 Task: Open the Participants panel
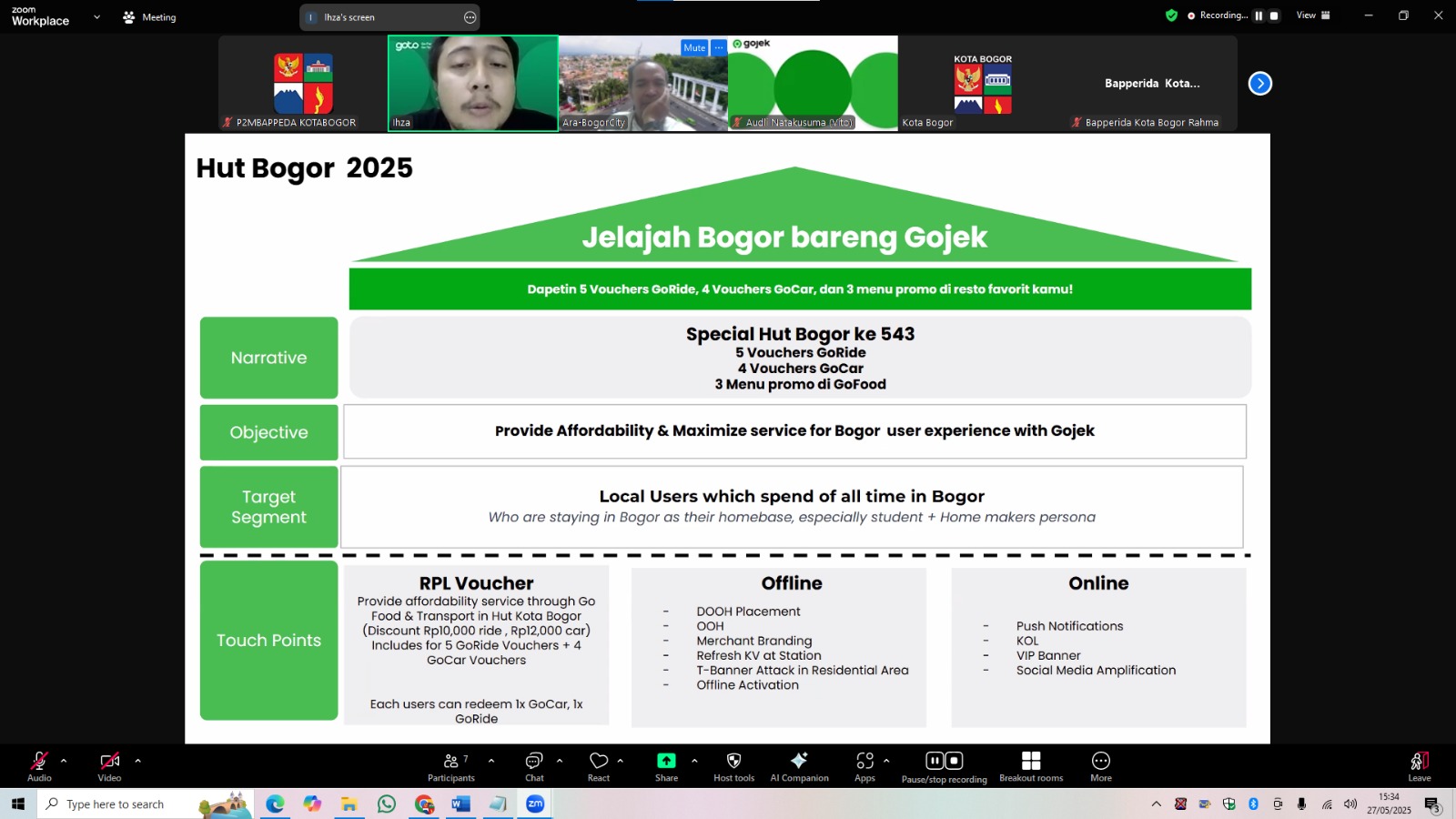(x=451, y=766)
